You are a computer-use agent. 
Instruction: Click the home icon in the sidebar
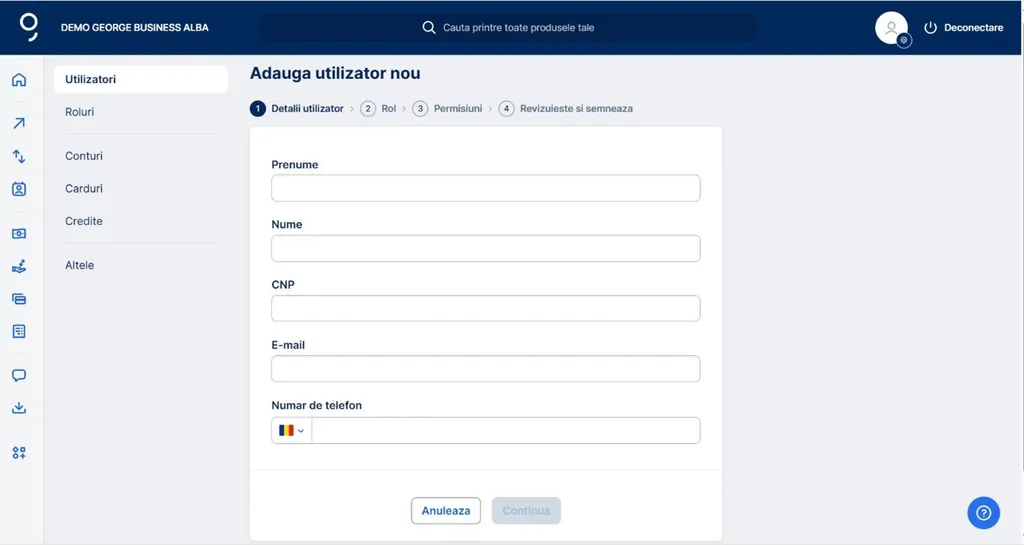pos(19,80)
